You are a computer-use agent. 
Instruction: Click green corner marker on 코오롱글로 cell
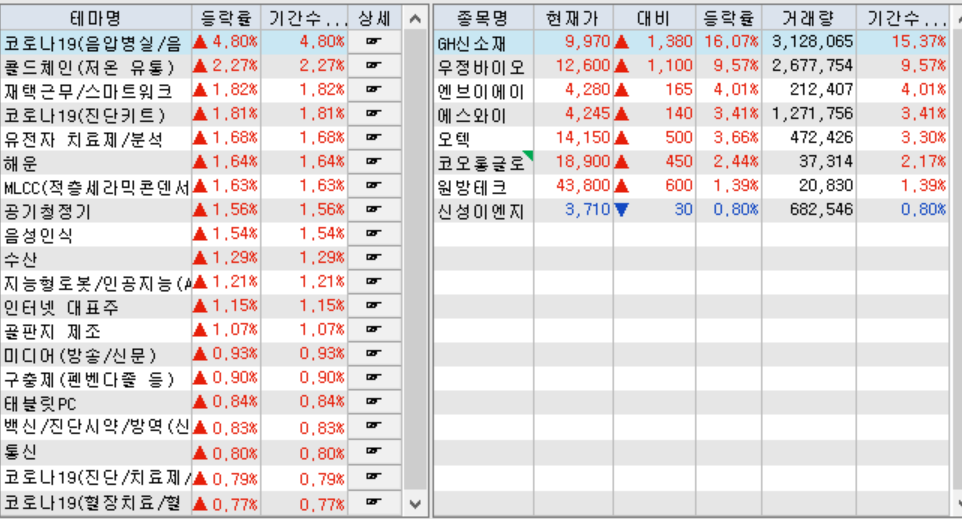[528, 155]
